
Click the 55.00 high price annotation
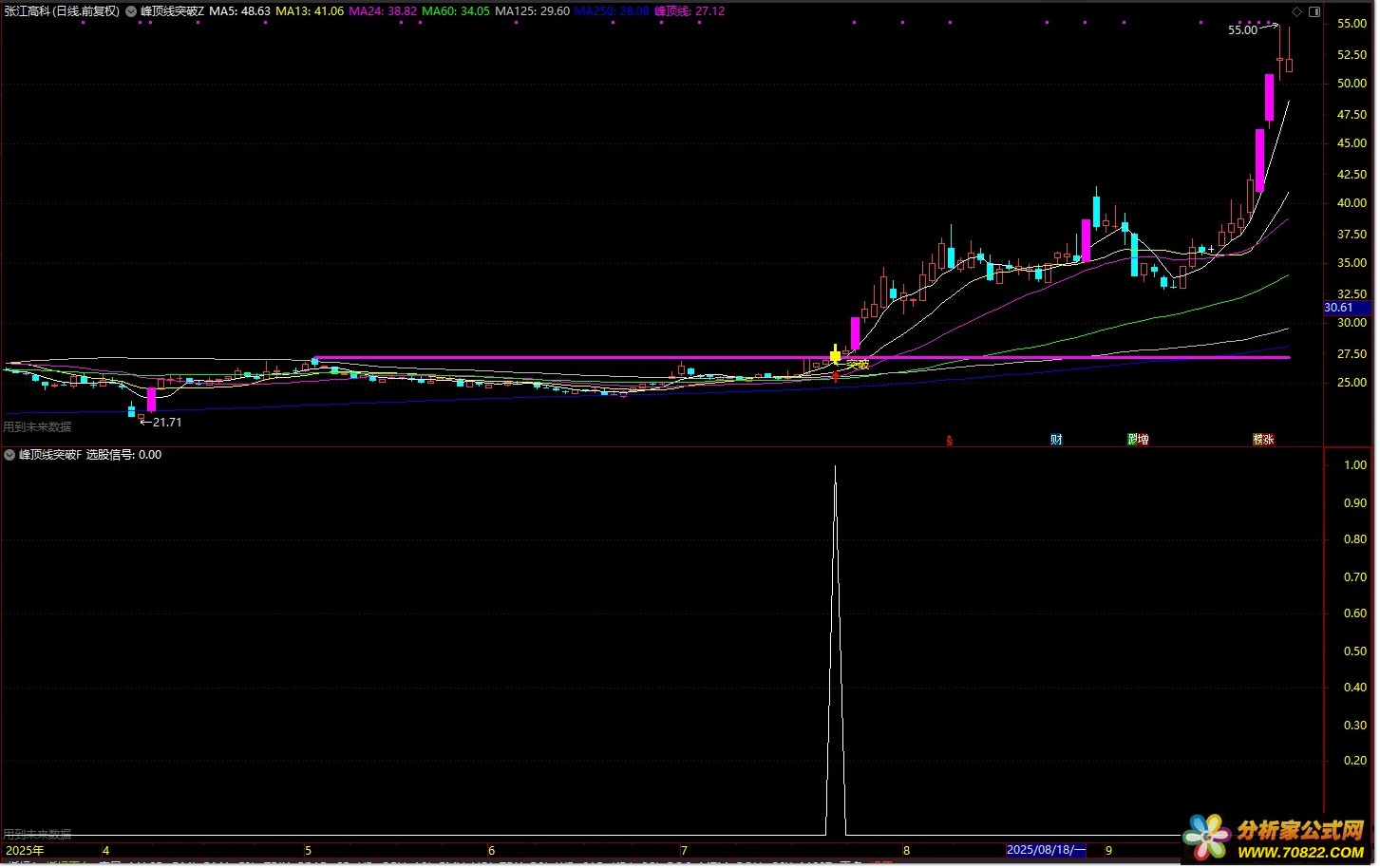pos(1242,30)
